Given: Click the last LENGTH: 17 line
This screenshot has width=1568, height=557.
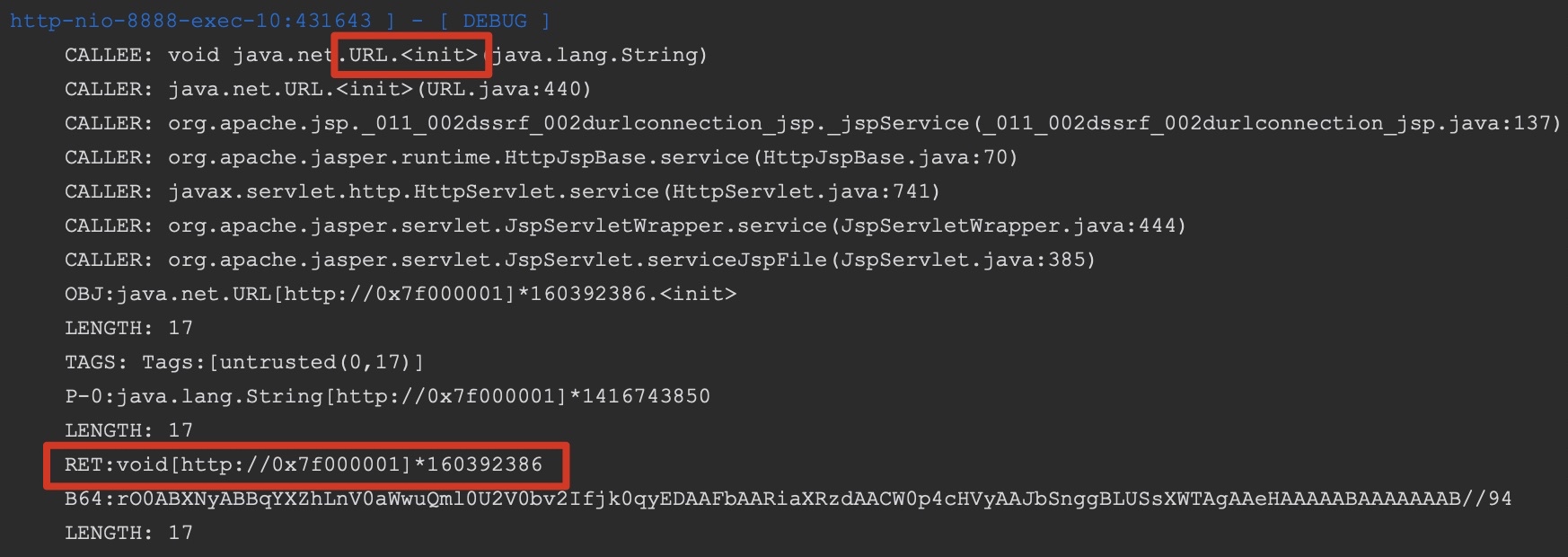Looking at the screenshot, I should (x=128, y=533).
